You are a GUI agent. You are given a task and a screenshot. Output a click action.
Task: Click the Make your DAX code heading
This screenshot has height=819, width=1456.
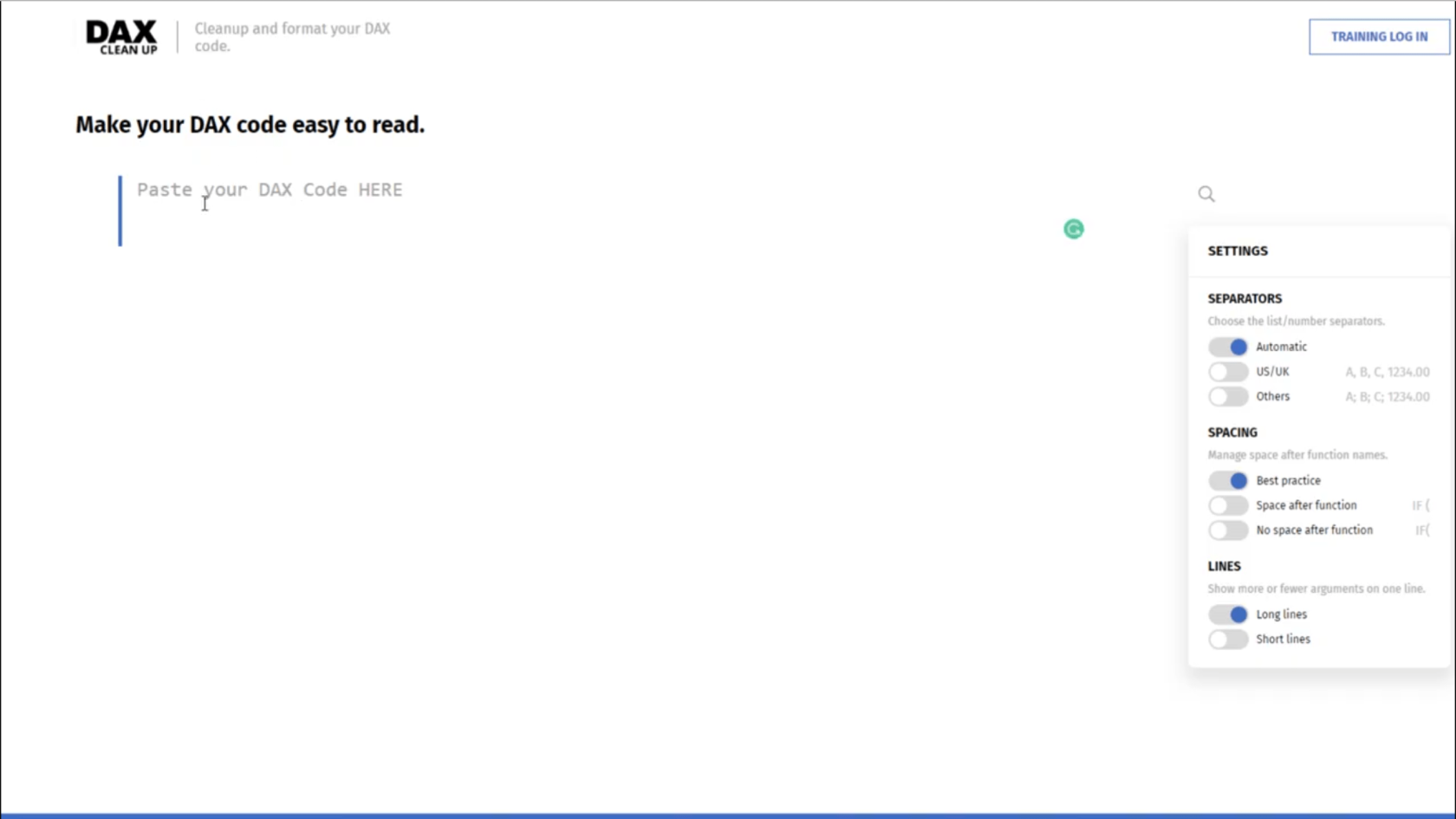(250, 125)
